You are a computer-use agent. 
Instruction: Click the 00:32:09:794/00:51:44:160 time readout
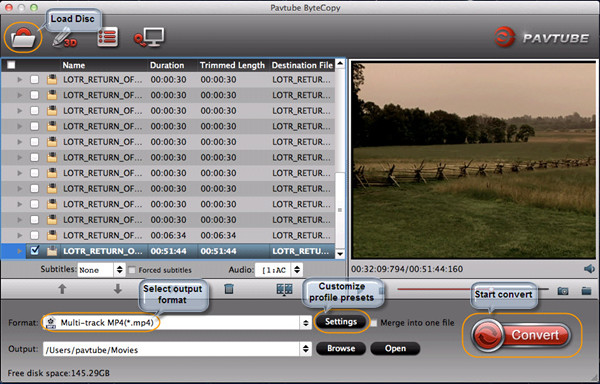[x=407, y=269]
